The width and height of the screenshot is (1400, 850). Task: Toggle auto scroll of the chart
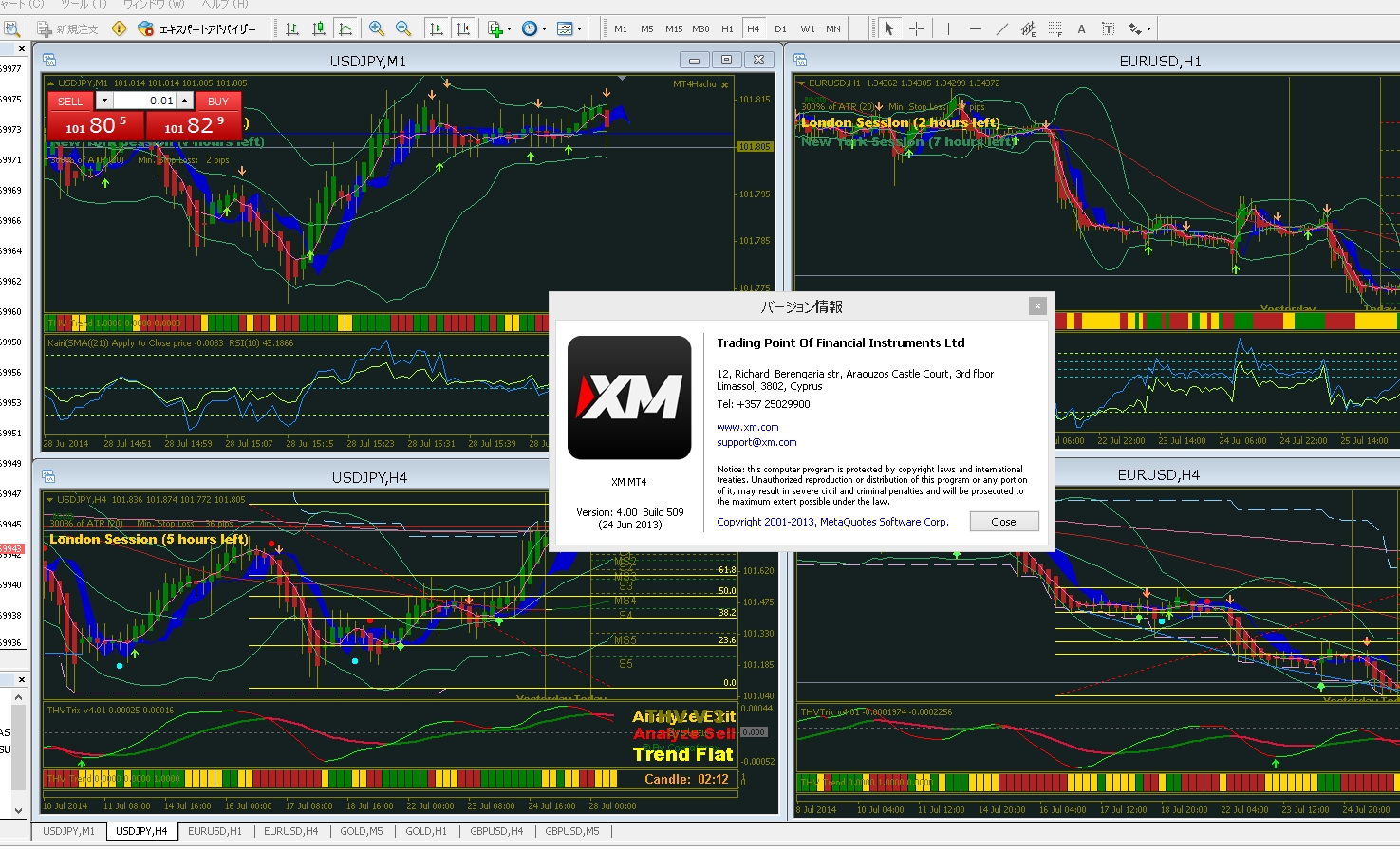coord(437,28)
